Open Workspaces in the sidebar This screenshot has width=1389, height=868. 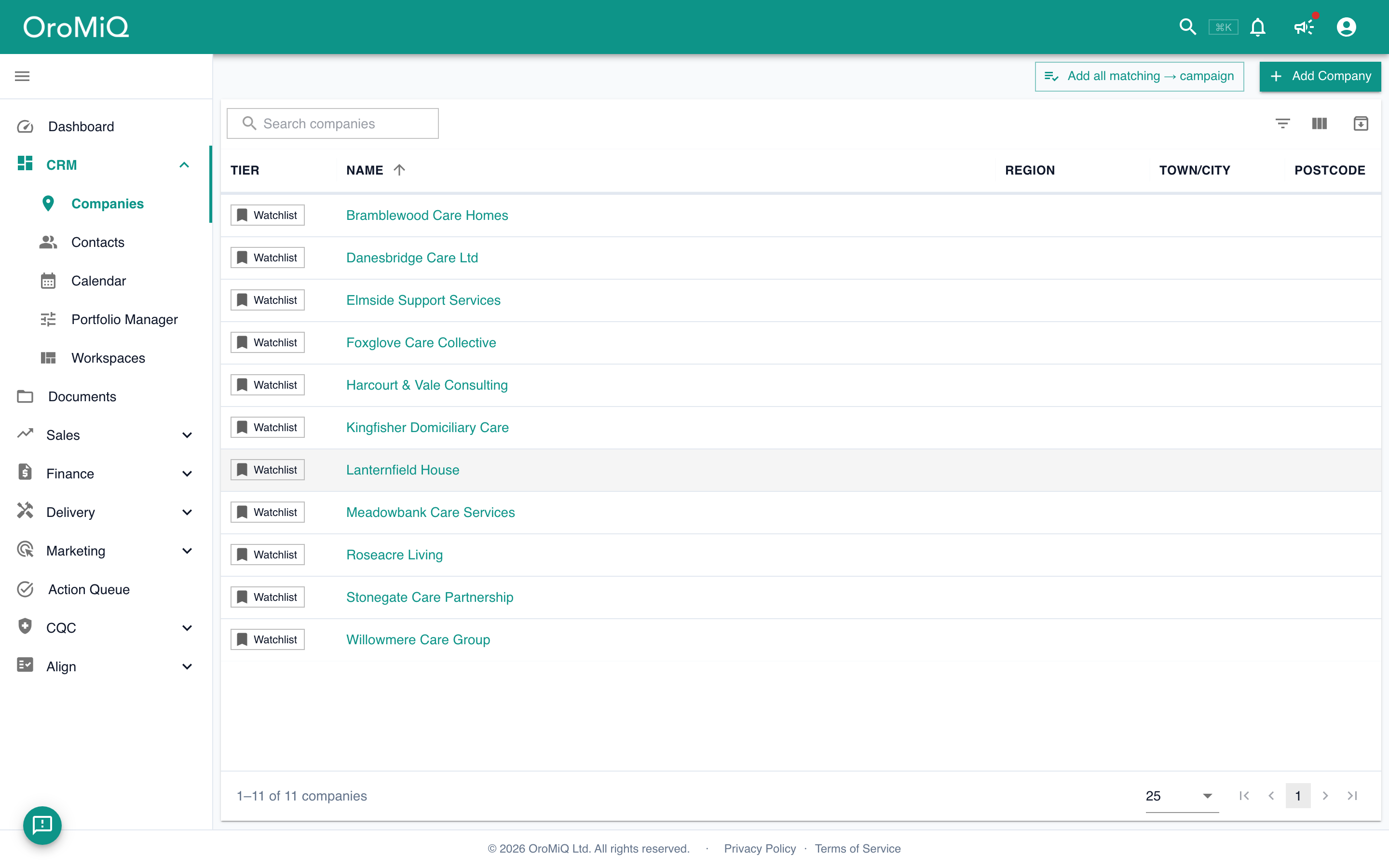coord(108,358)
